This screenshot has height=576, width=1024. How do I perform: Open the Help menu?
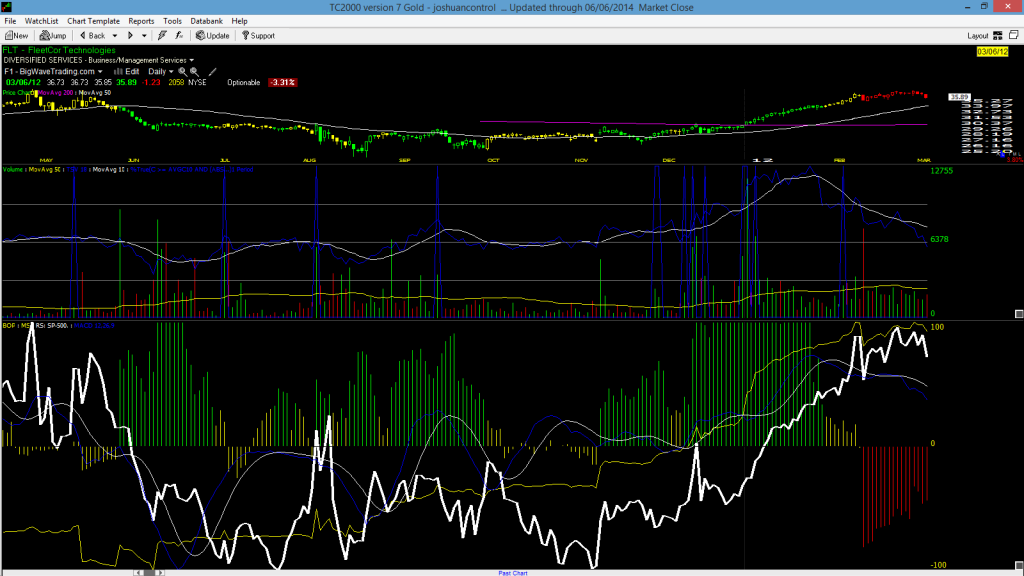tap(240, 21)
